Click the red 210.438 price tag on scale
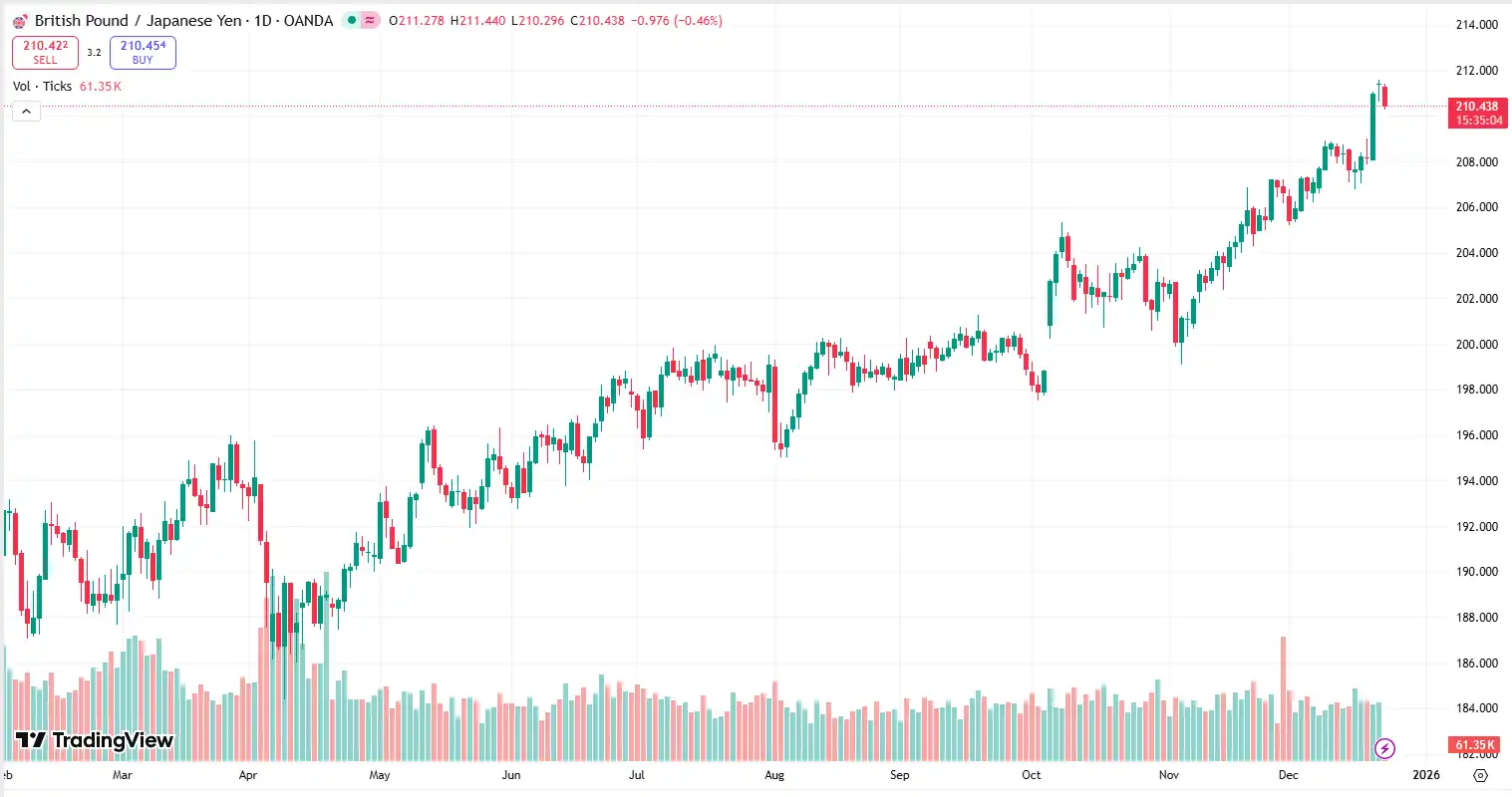 pos(1477,112)
